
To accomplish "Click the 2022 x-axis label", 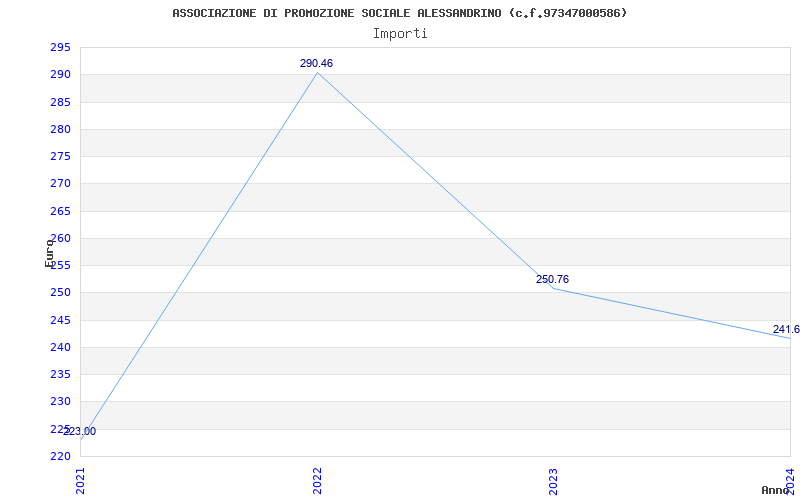I will pos(317,482).
